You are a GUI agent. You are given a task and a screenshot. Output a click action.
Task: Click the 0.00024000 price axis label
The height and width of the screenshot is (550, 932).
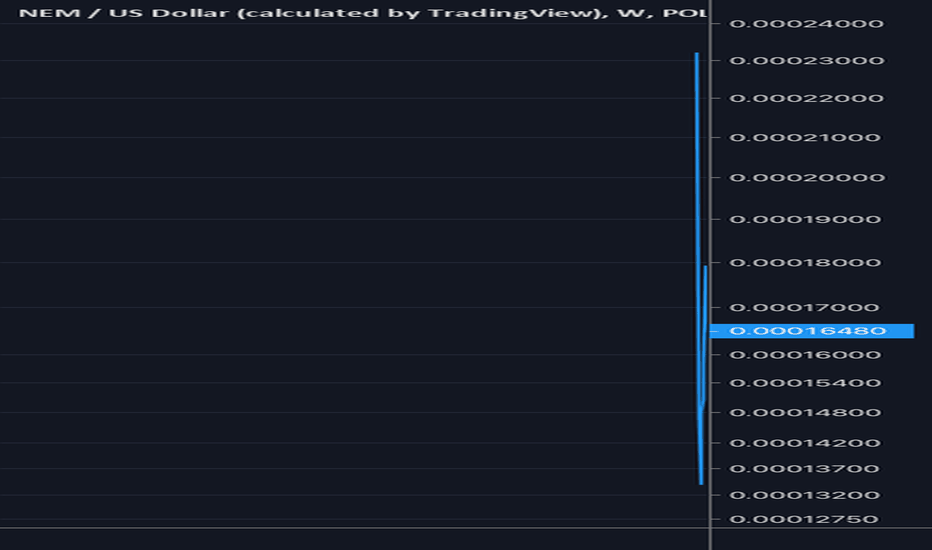point(807,23)
